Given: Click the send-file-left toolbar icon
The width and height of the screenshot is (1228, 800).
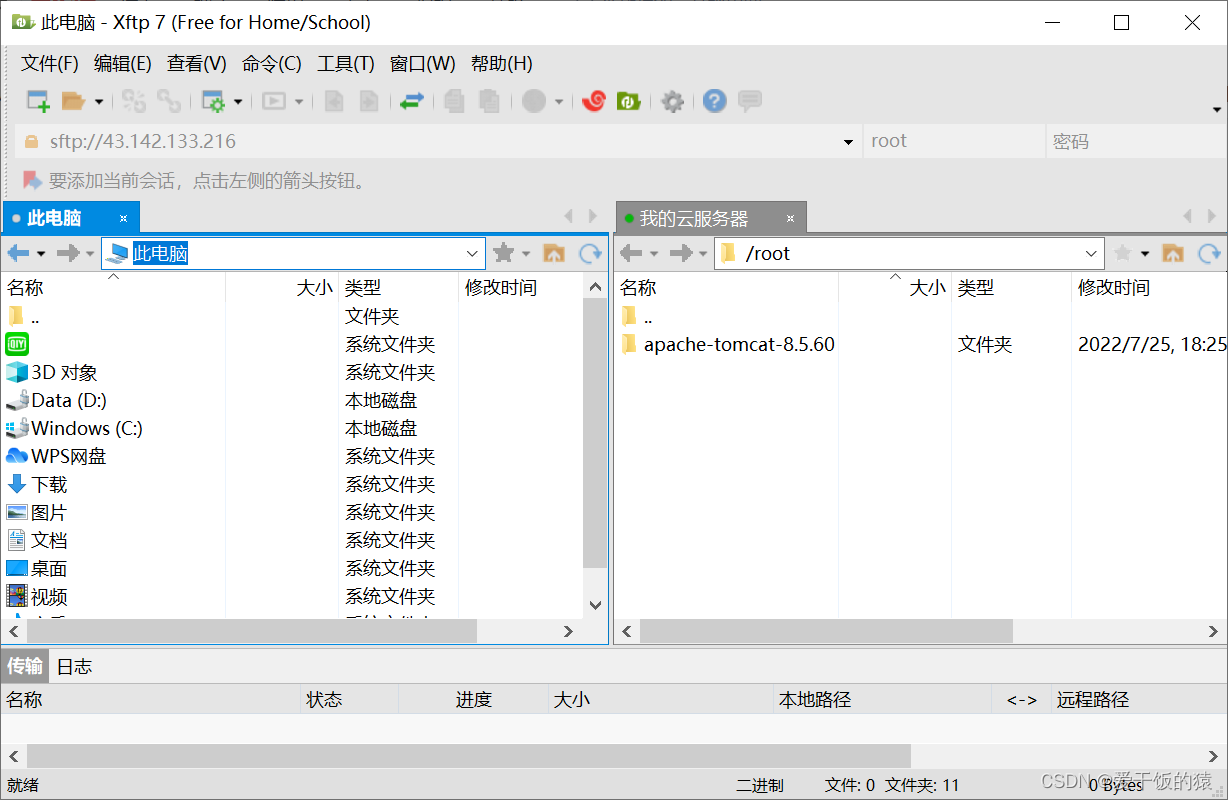Looking at the screenshot, I should [x=334, y=101].
